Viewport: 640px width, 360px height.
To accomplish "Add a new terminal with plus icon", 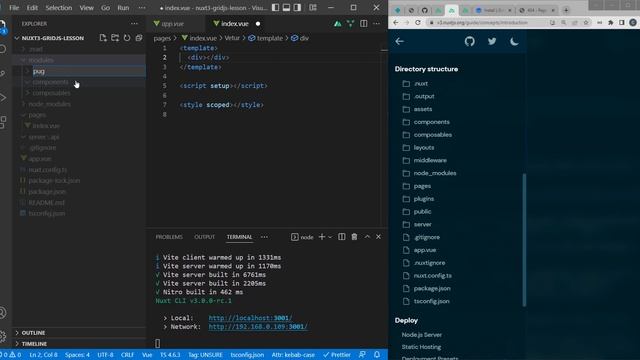I will click(322, 237).
